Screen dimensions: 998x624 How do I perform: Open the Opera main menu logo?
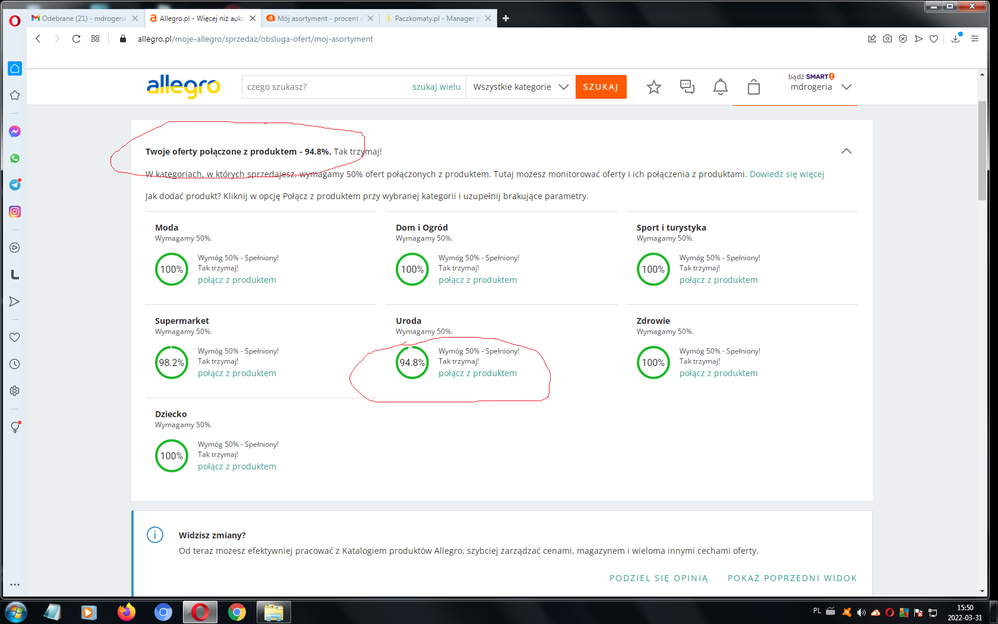pos(14,20)
